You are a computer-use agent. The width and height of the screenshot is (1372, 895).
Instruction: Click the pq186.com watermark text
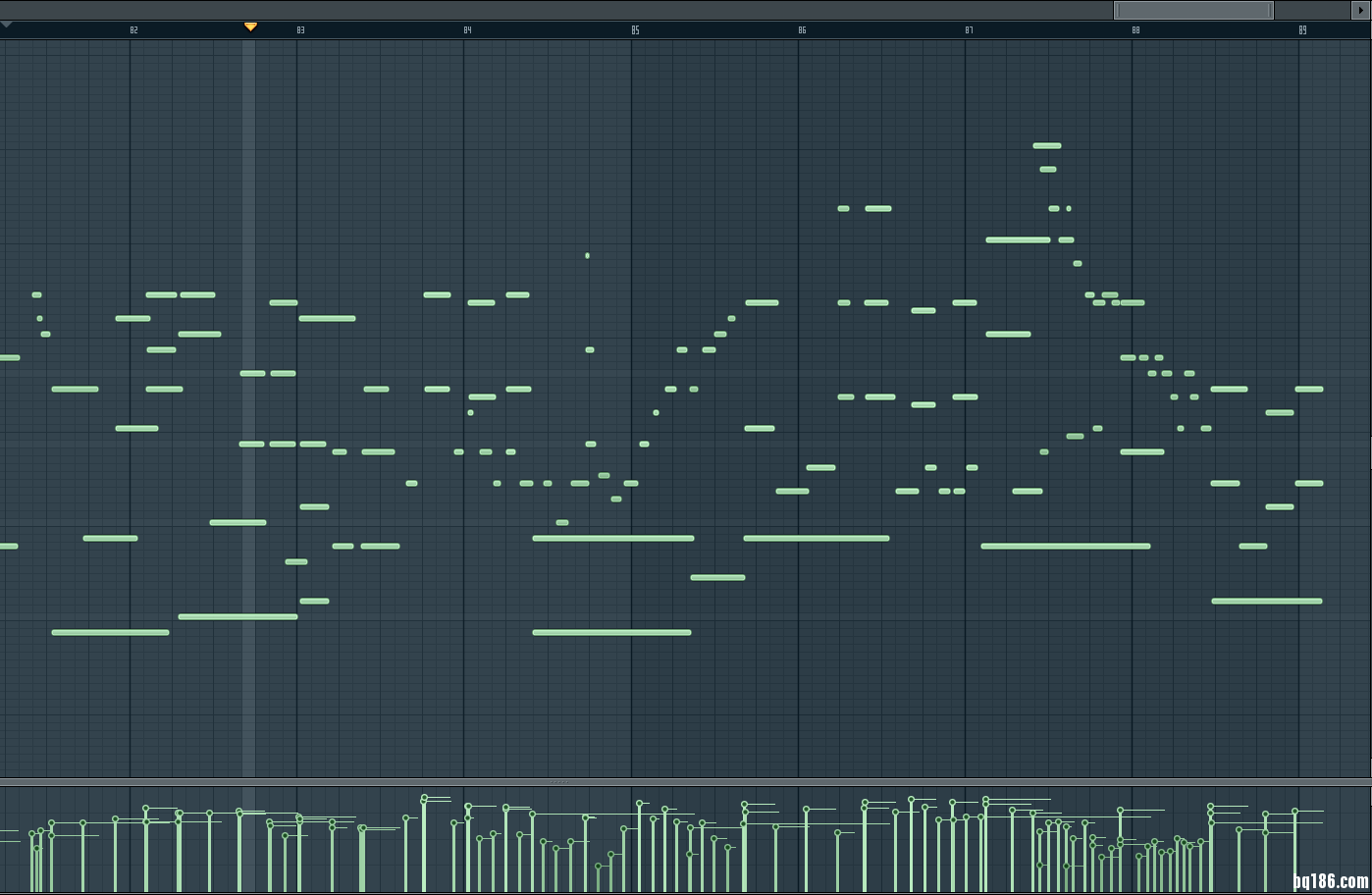pyautogui.click(x=1330, y=881)
